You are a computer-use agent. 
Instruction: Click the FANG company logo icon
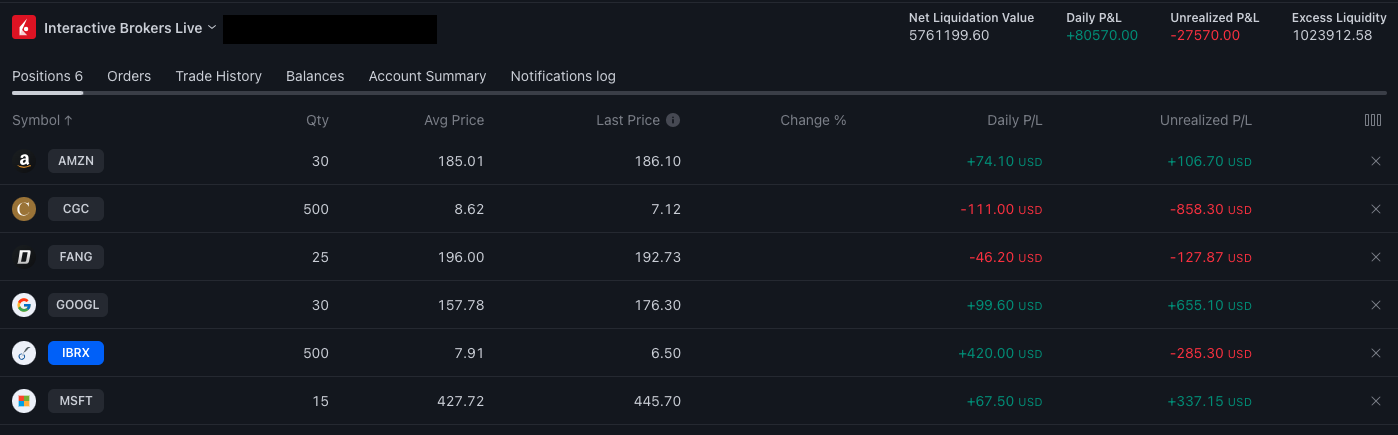coord(24,257)
